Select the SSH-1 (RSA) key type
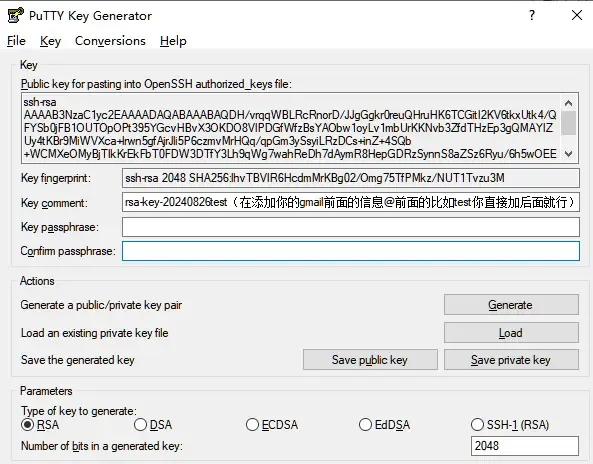The height and width of the screenshot is (464, 593). tap(510, 425)
